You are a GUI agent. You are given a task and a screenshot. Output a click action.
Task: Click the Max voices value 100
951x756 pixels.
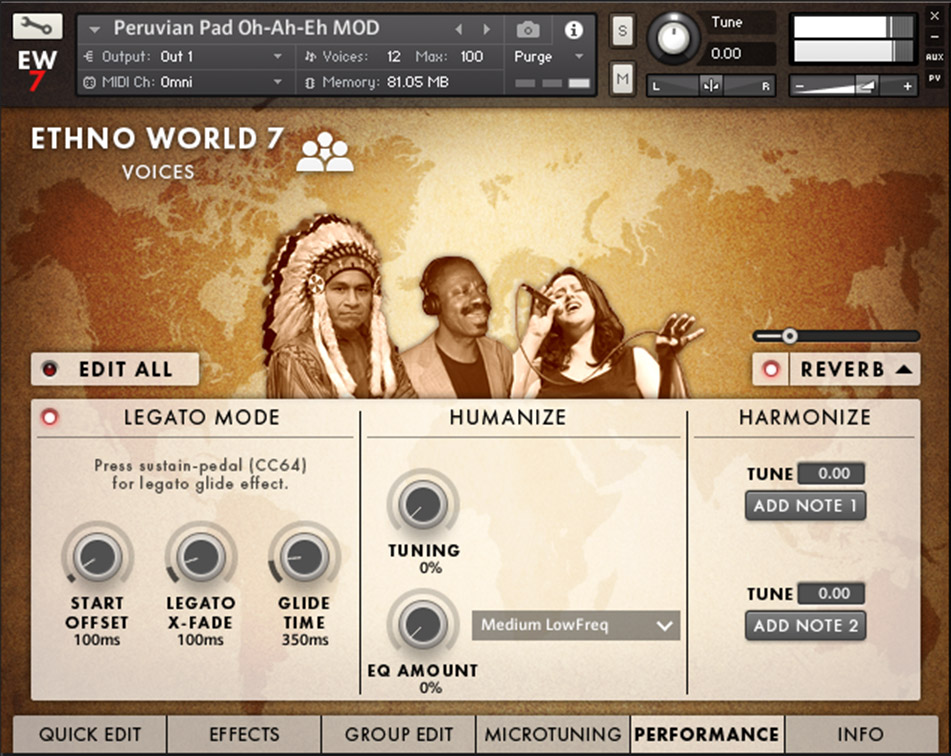pyautogui.click(x=471, y=56)
